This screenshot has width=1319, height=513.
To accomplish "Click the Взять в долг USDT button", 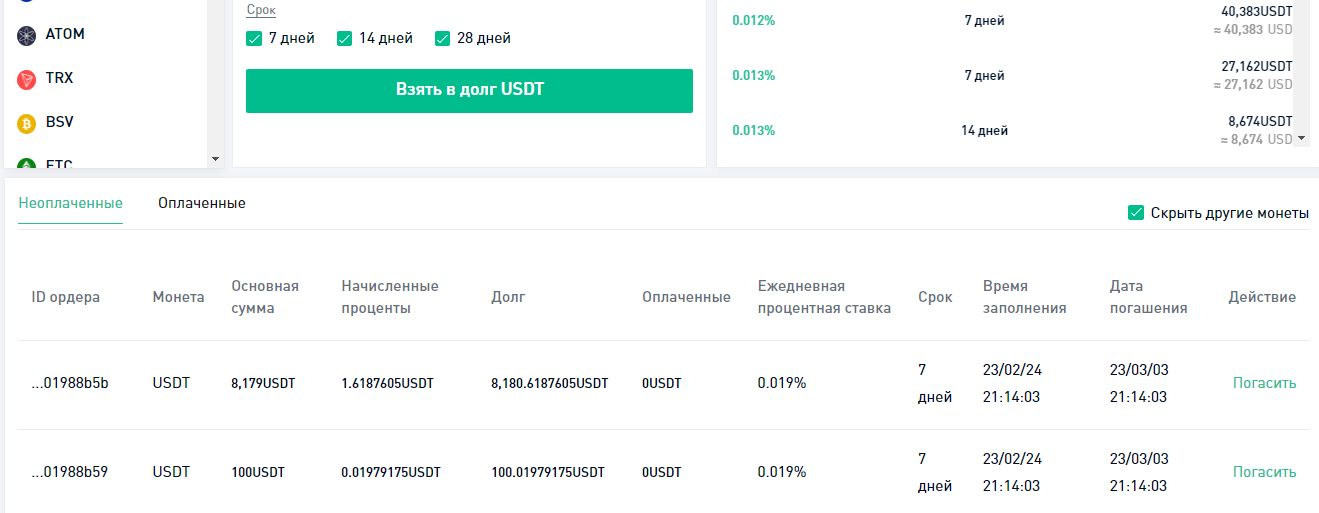I will (x=469, y=91).
